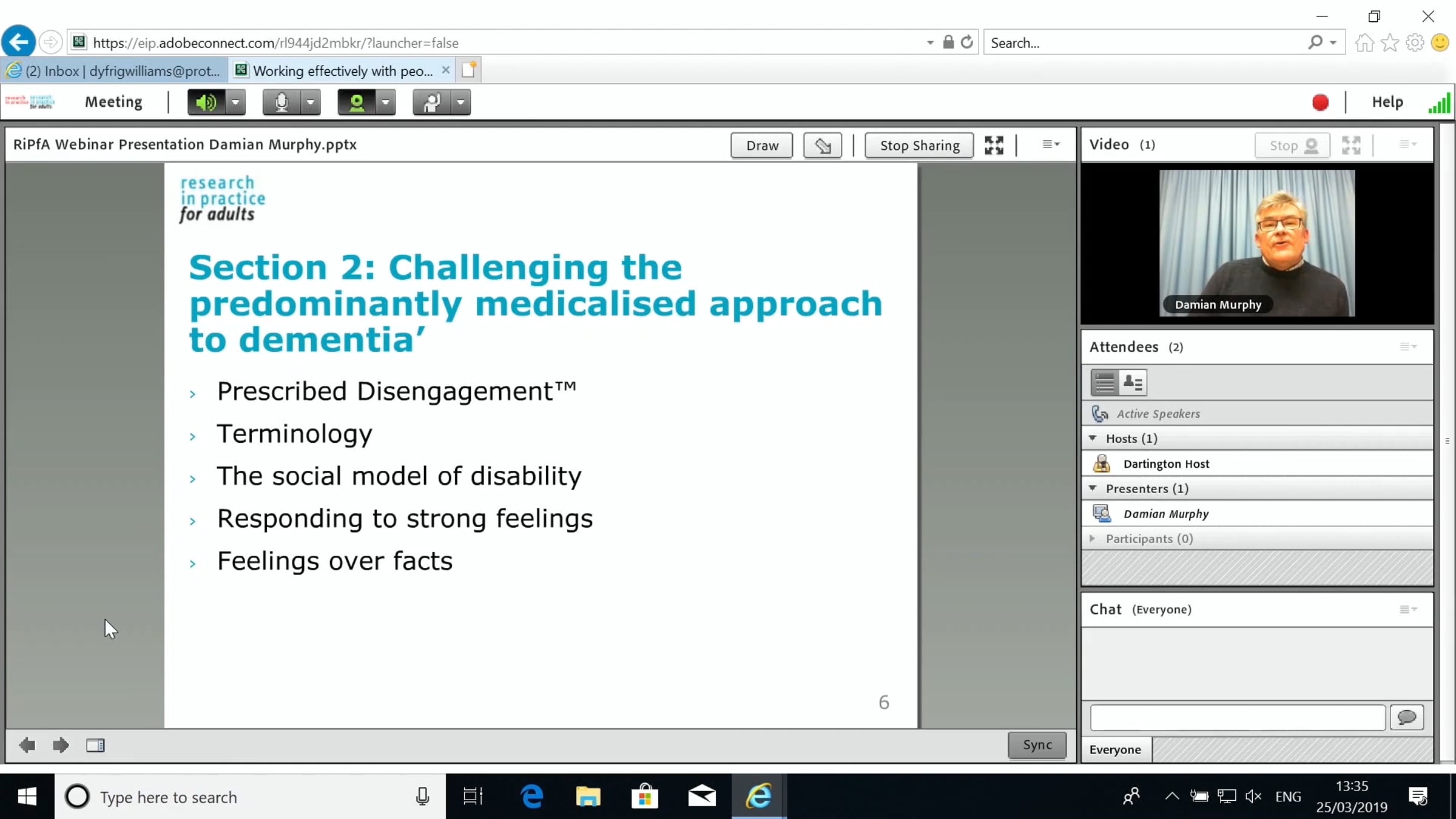
Task: Open the Meeting menu
Action: coord(113,102)
